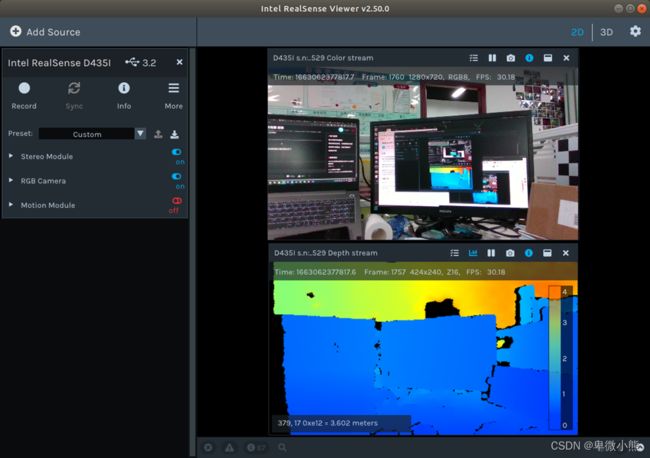
Task: Toggle Color stream info overlay
Action: coord(529,58)
